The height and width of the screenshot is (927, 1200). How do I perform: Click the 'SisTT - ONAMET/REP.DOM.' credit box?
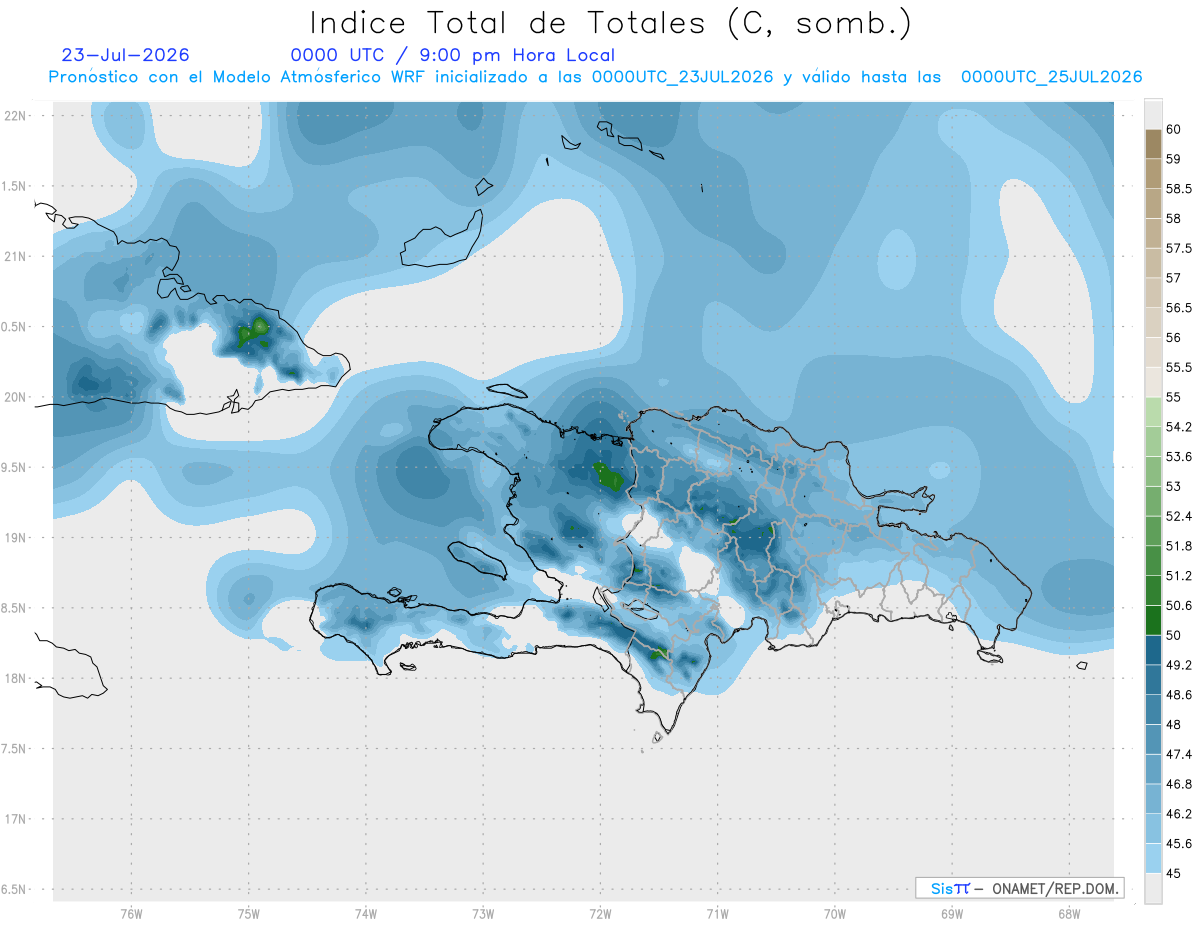click(1020, 888)
